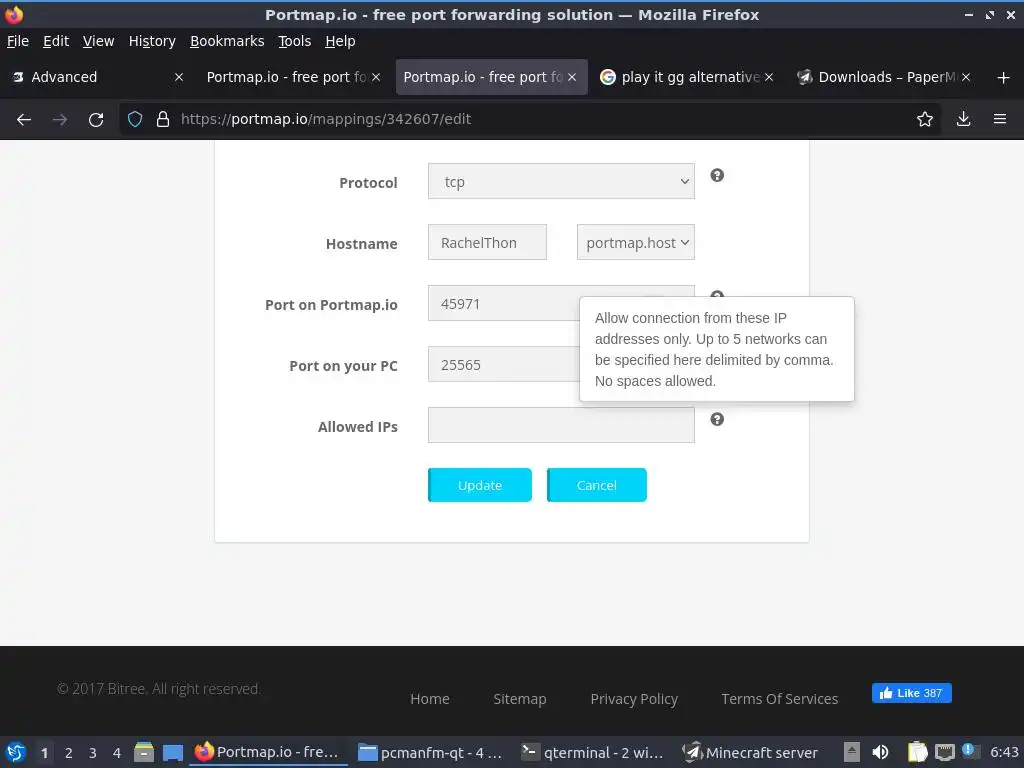
Task: Bookmark this page with the star icon
Action: (925, 119)
